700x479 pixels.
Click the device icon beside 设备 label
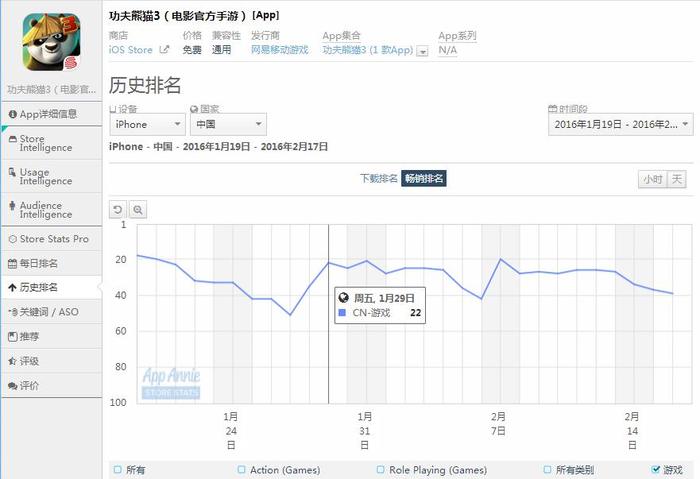click(x=113, y=108)
